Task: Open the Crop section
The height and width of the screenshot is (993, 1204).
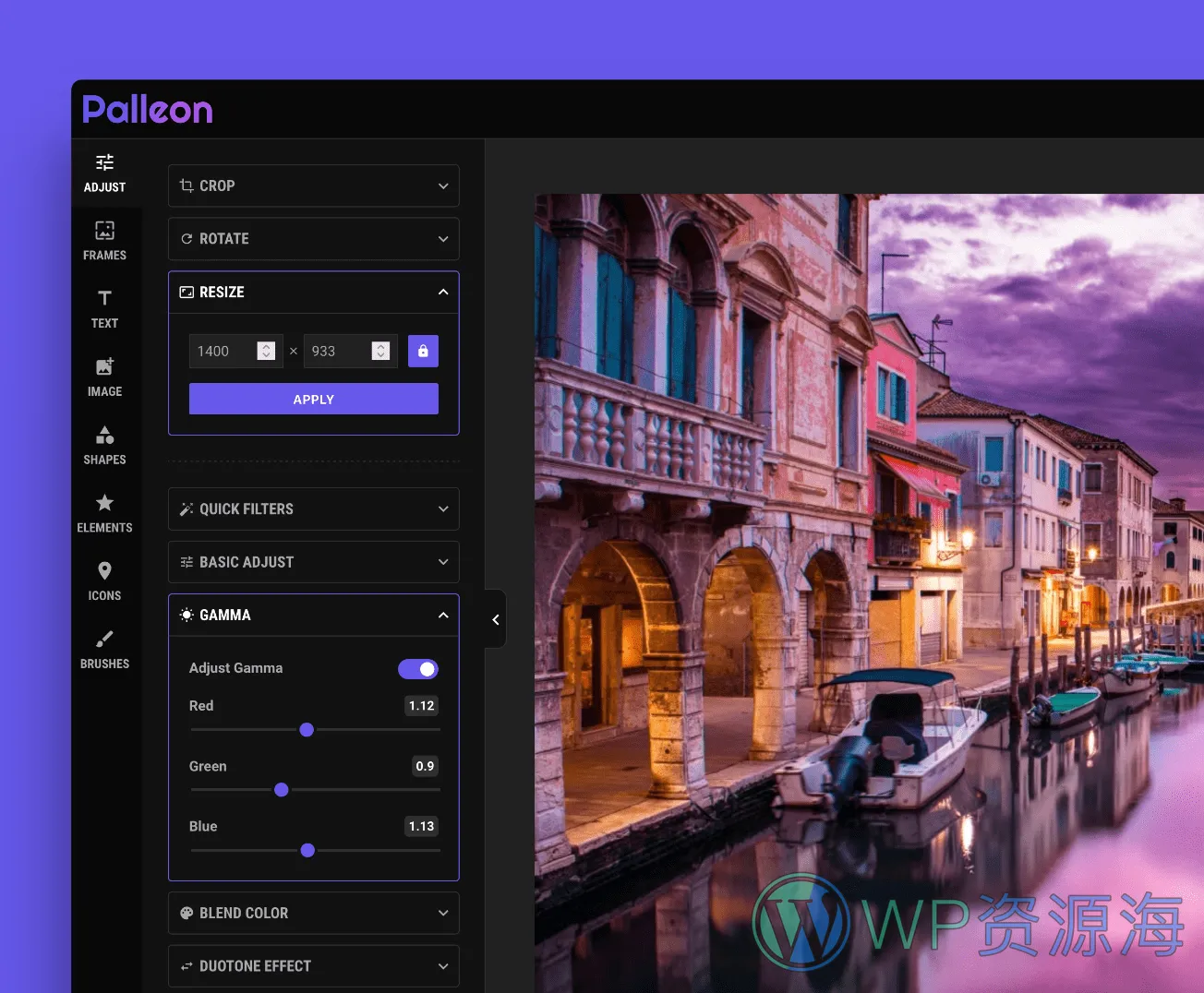Action: 313,185
